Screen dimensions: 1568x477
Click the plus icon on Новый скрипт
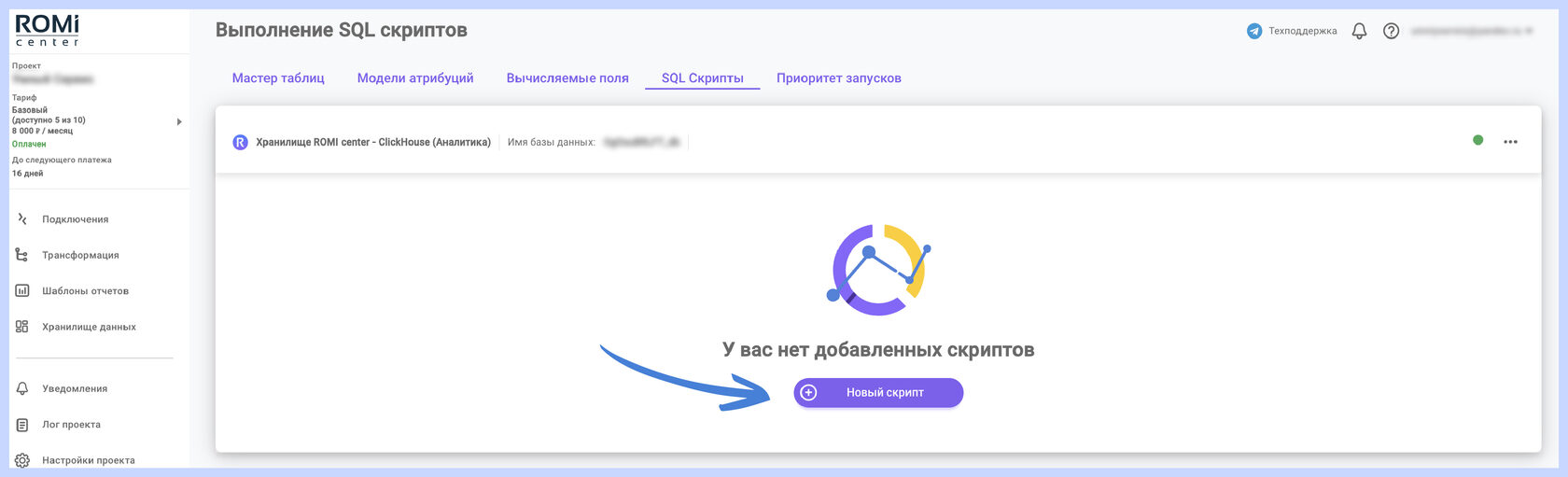809,393
